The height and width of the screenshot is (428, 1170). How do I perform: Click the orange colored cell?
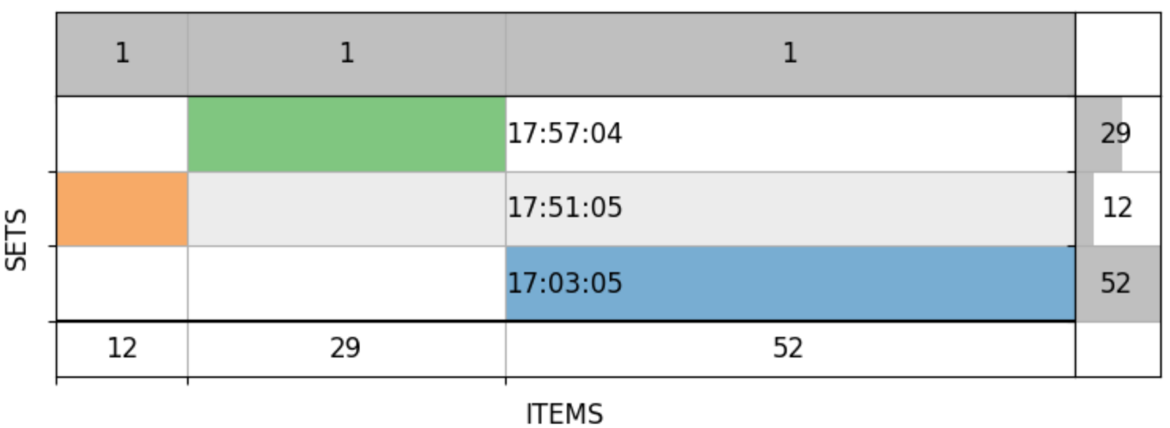pyautogui.click(x=122, y=209)
